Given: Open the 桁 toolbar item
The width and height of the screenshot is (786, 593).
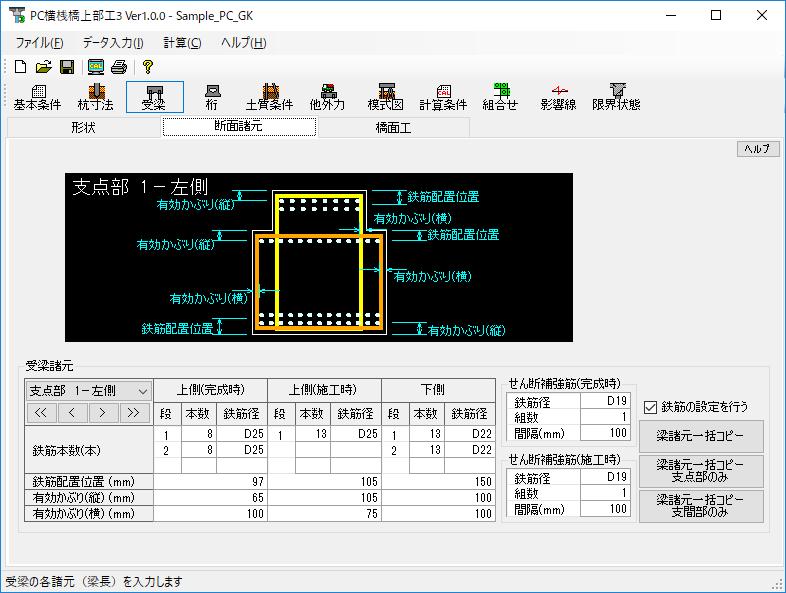Looking at the screenshot, I should point(212,97).
